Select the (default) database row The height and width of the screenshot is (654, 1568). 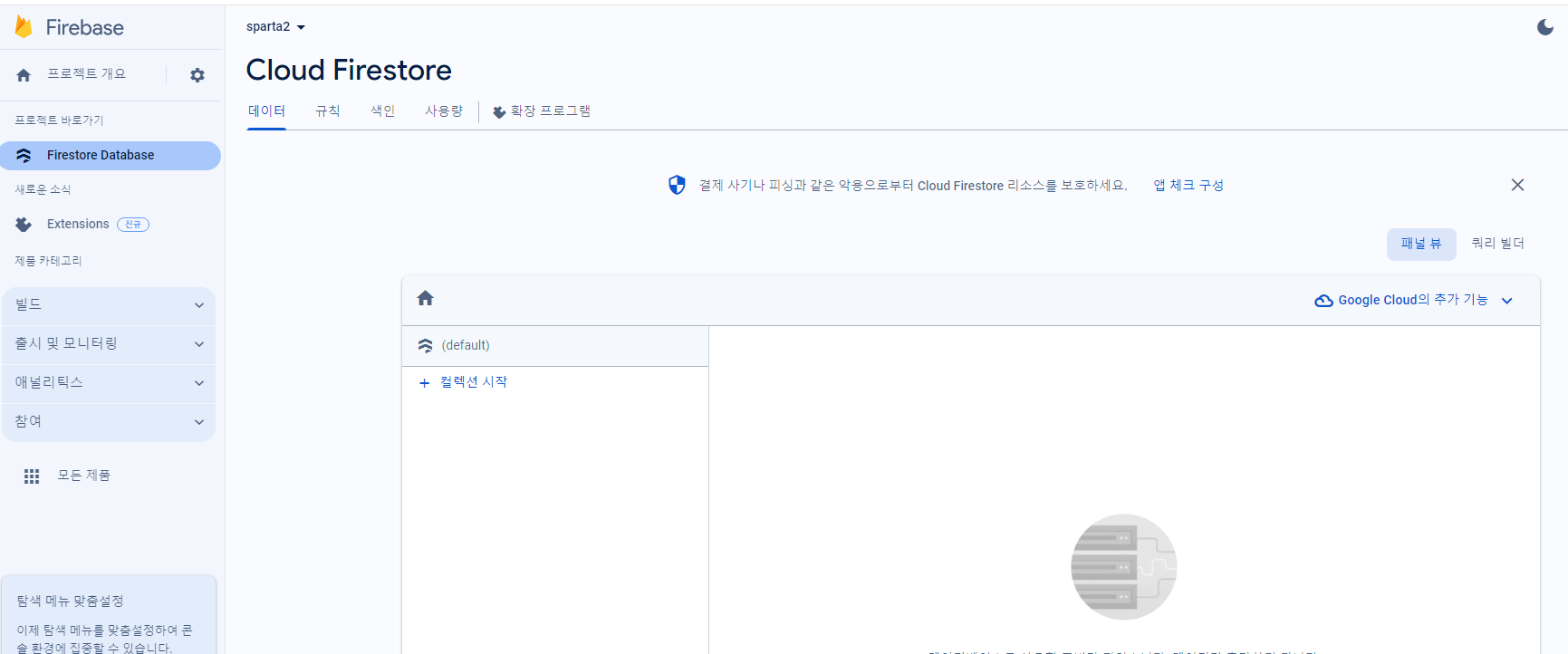click(554, 346)
